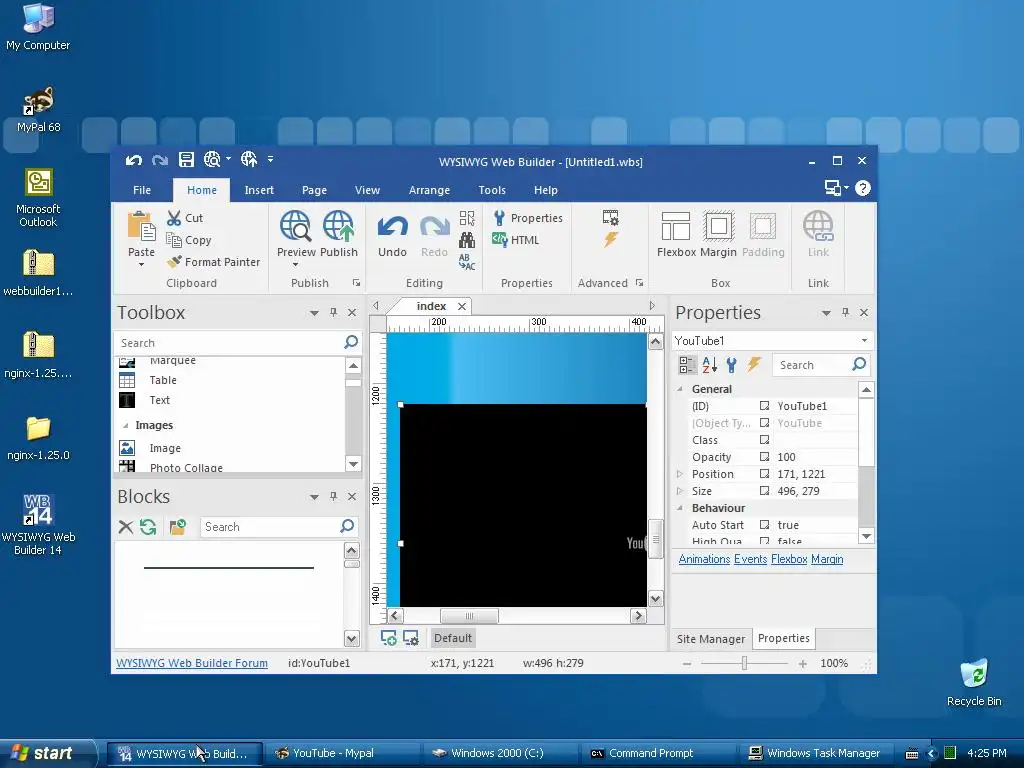The image size is (1024, 768).
Task: Open Find with binoculars icon
Action: 467,240
